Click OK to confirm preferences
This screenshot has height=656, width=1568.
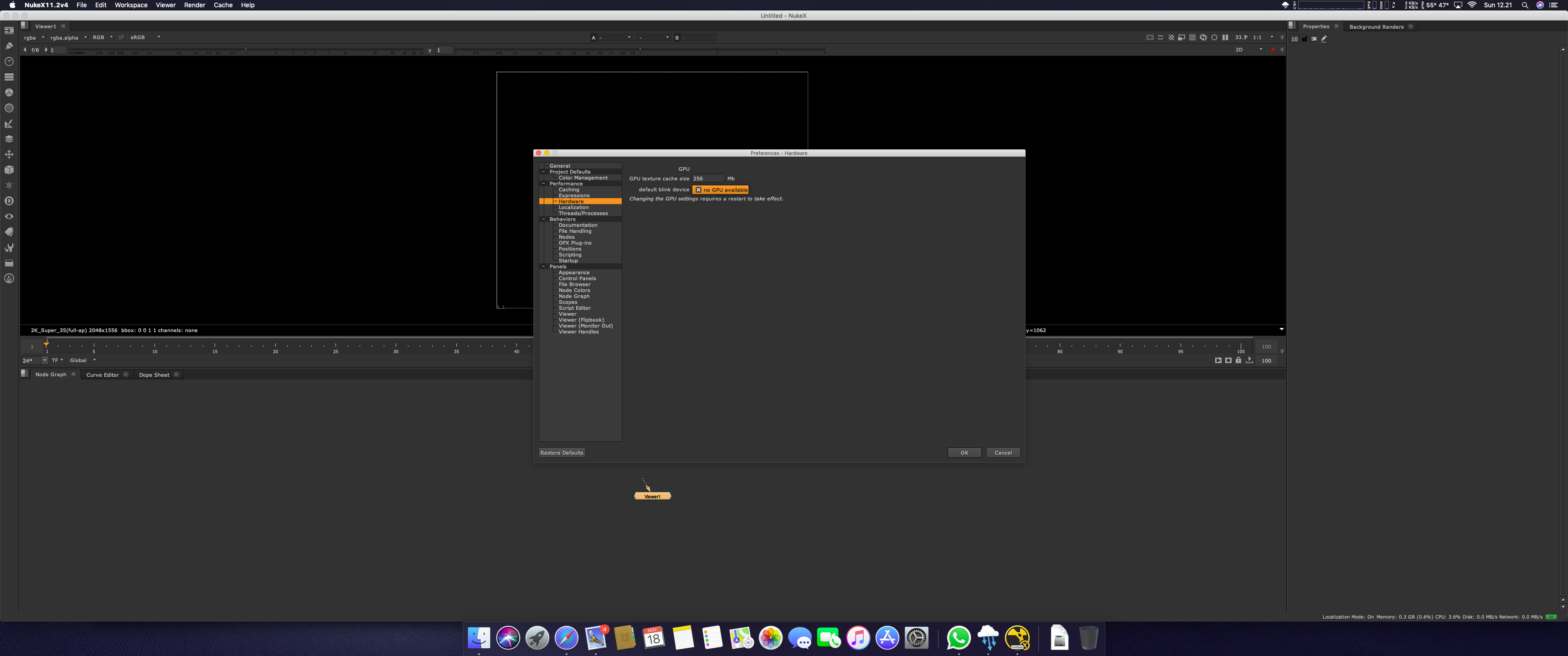click(x=964, y=452)
